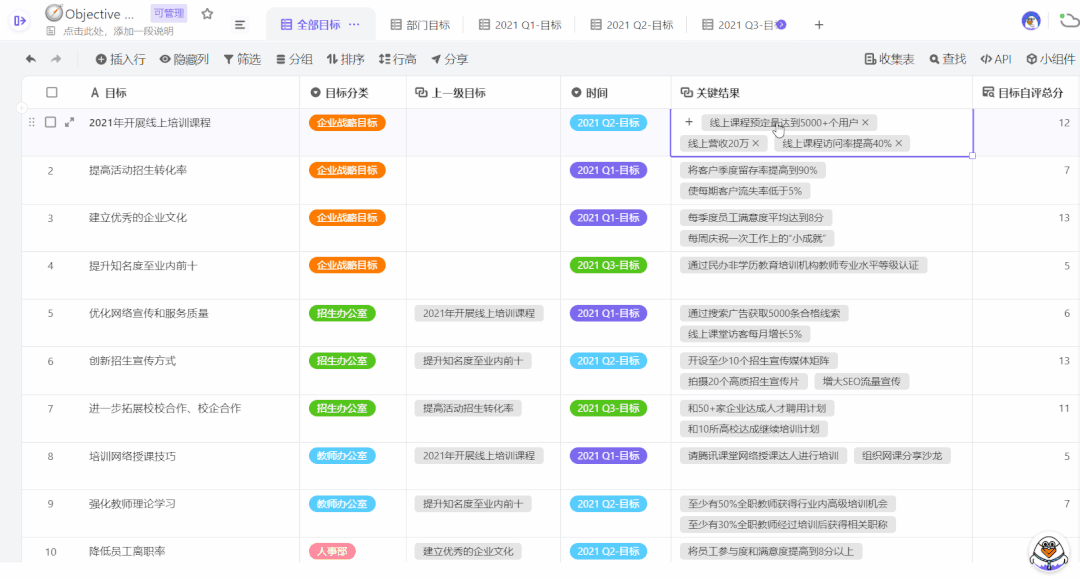Open linked record 增大SEO流量宣传
The height and width of the screenshot is (579, 1080).
(x=862, y=381)
